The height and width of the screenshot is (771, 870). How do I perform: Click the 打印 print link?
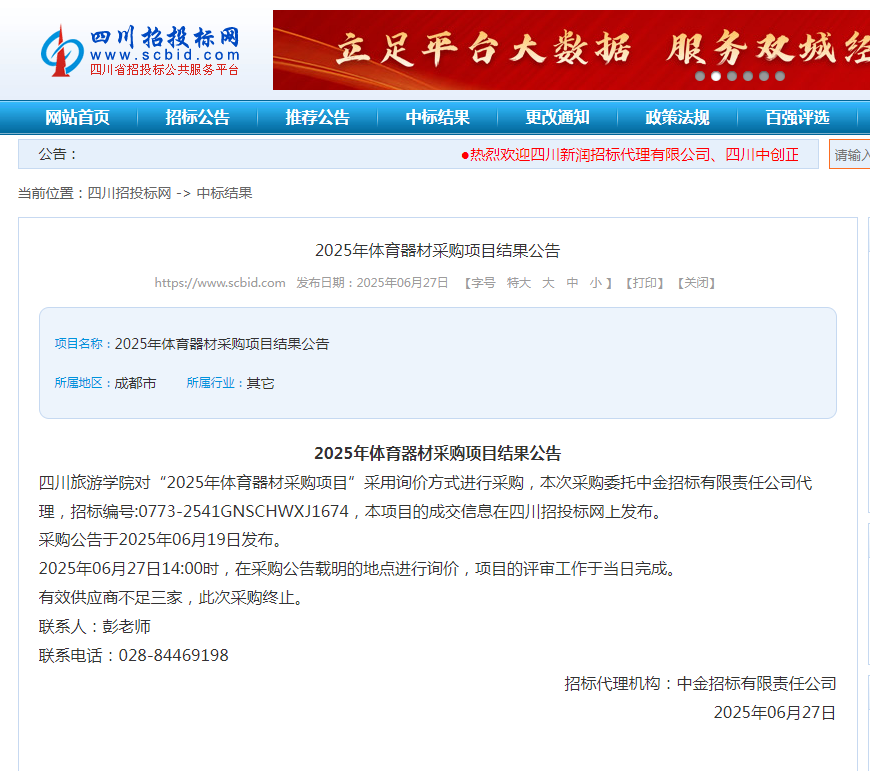click(x=645, y=283)
